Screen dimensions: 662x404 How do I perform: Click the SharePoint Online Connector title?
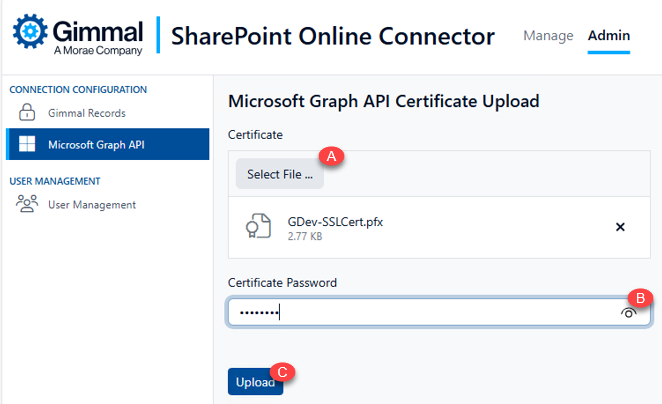pos(333,37)
